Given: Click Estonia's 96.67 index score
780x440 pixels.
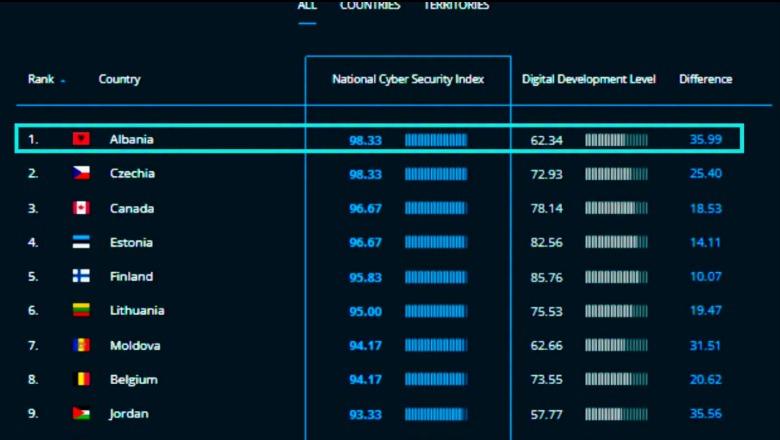Looking at the screenshot, I should click(x=365, y=243).
